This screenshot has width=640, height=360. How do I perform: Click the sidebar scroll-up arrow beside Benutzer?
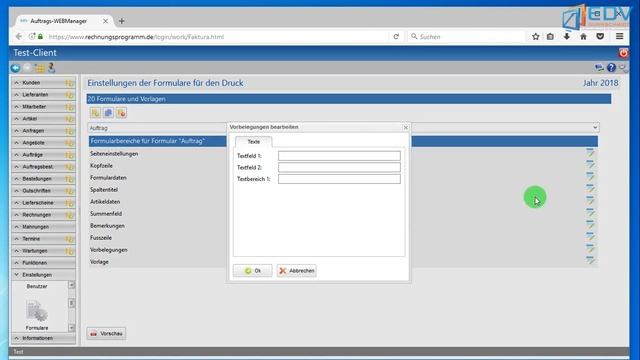click(71, 285)
